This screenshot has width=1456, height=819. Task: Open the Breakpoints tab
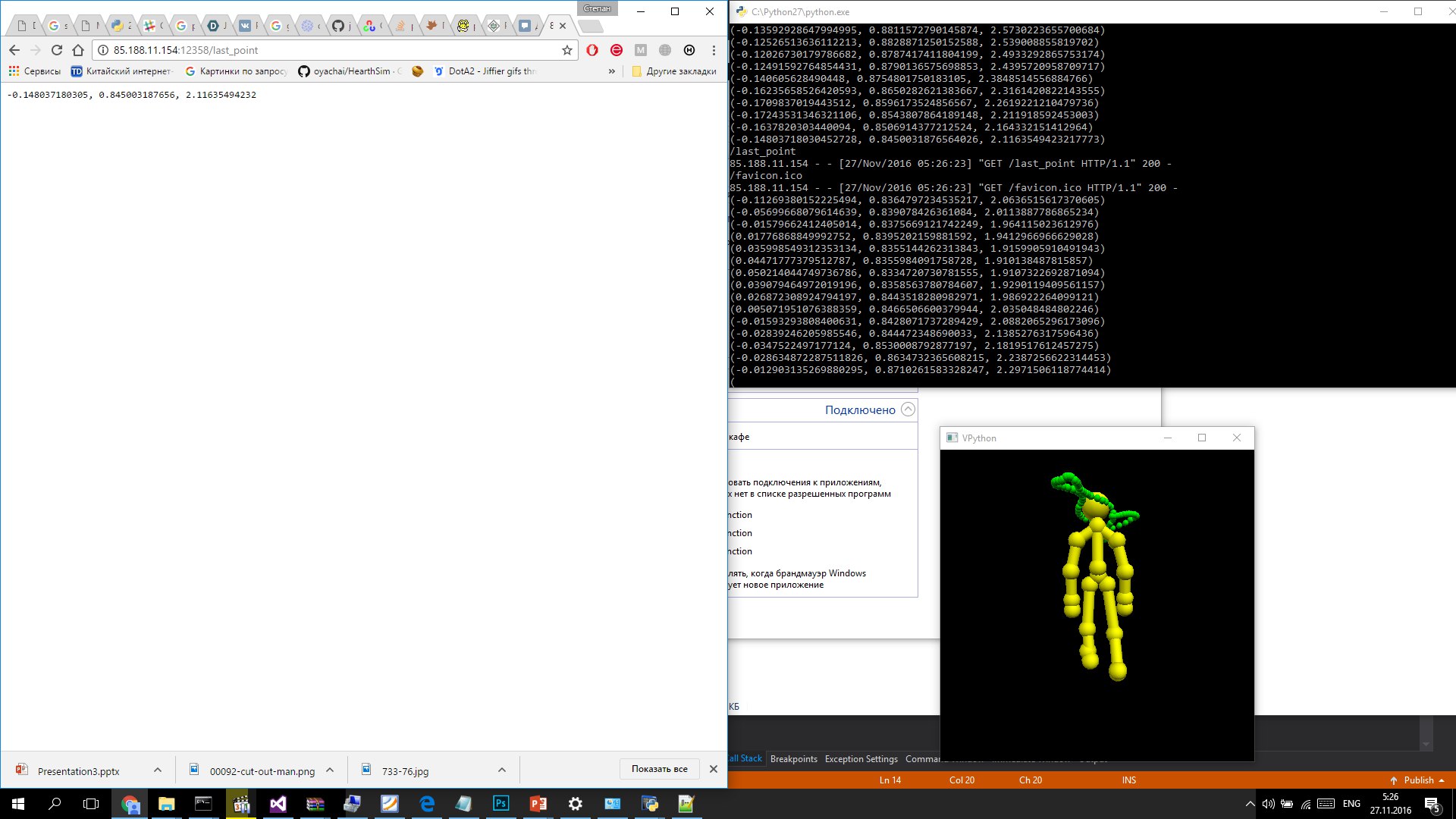tap(793, 758)
